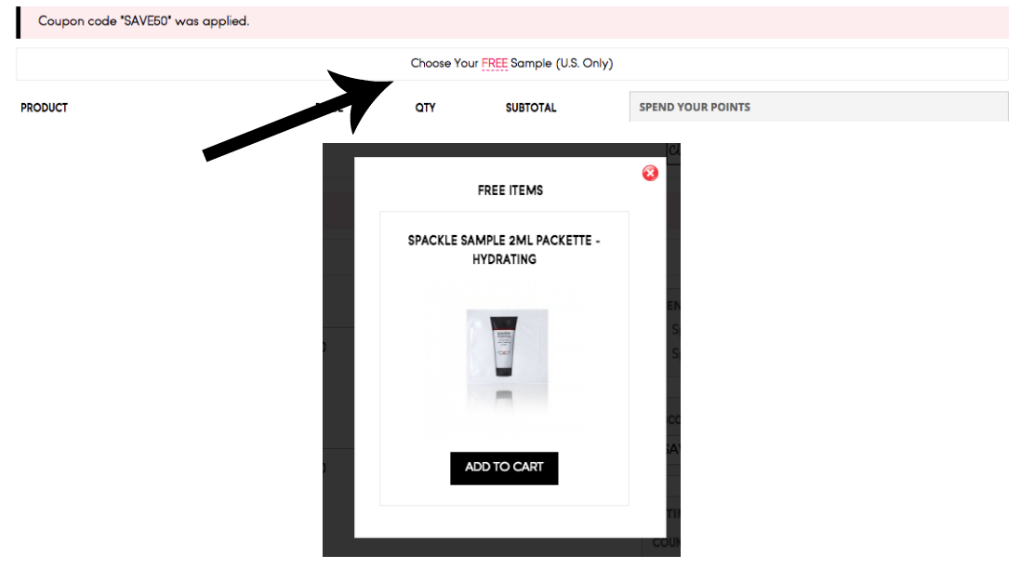Click the dark overlay left of popup
This screenshot has height=569, width=1015.
tap(338, 350)
